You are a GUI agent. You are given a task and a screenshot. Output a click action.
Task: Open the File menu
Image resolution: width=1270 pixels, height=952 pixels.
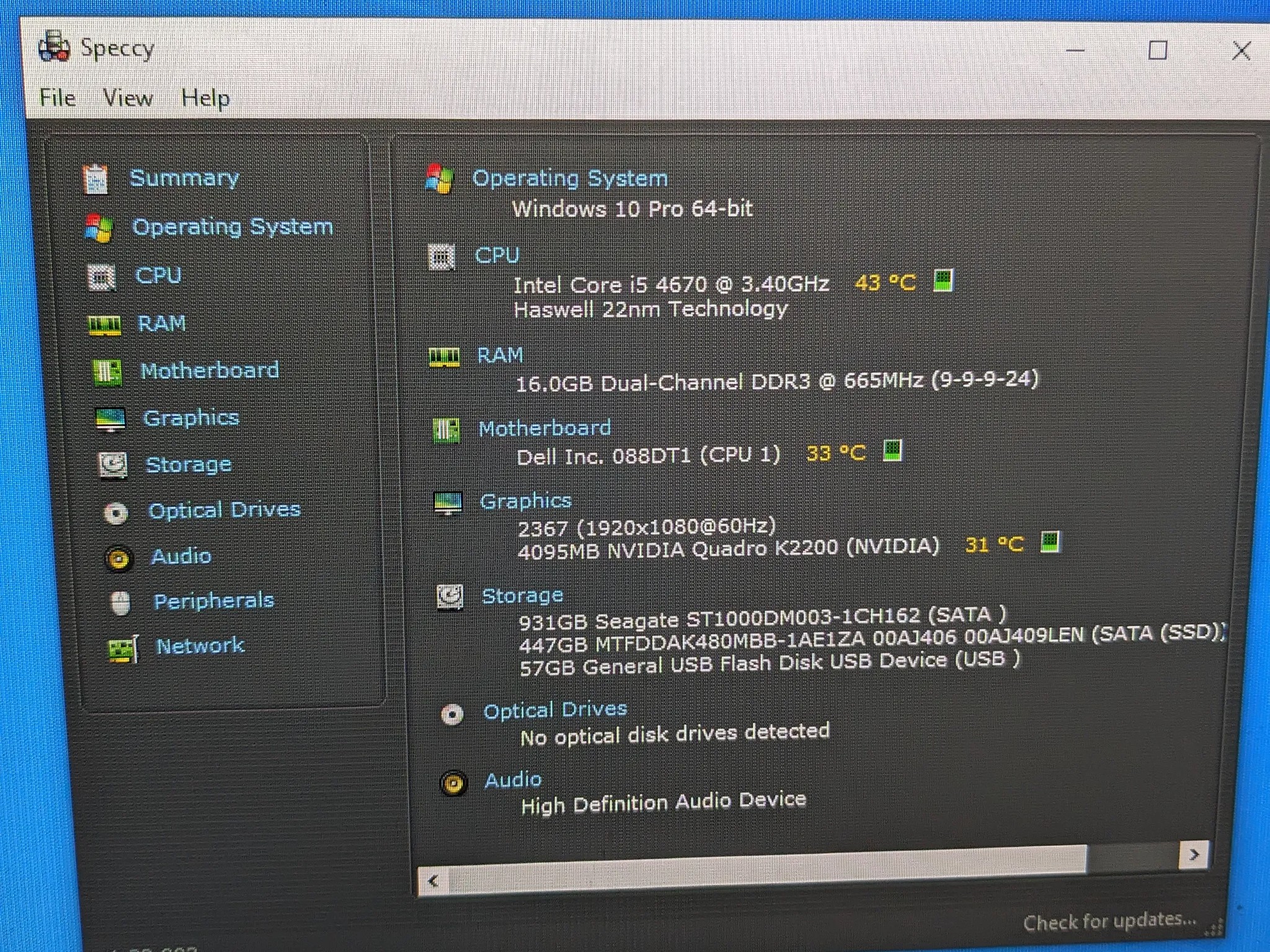[58, 98]
